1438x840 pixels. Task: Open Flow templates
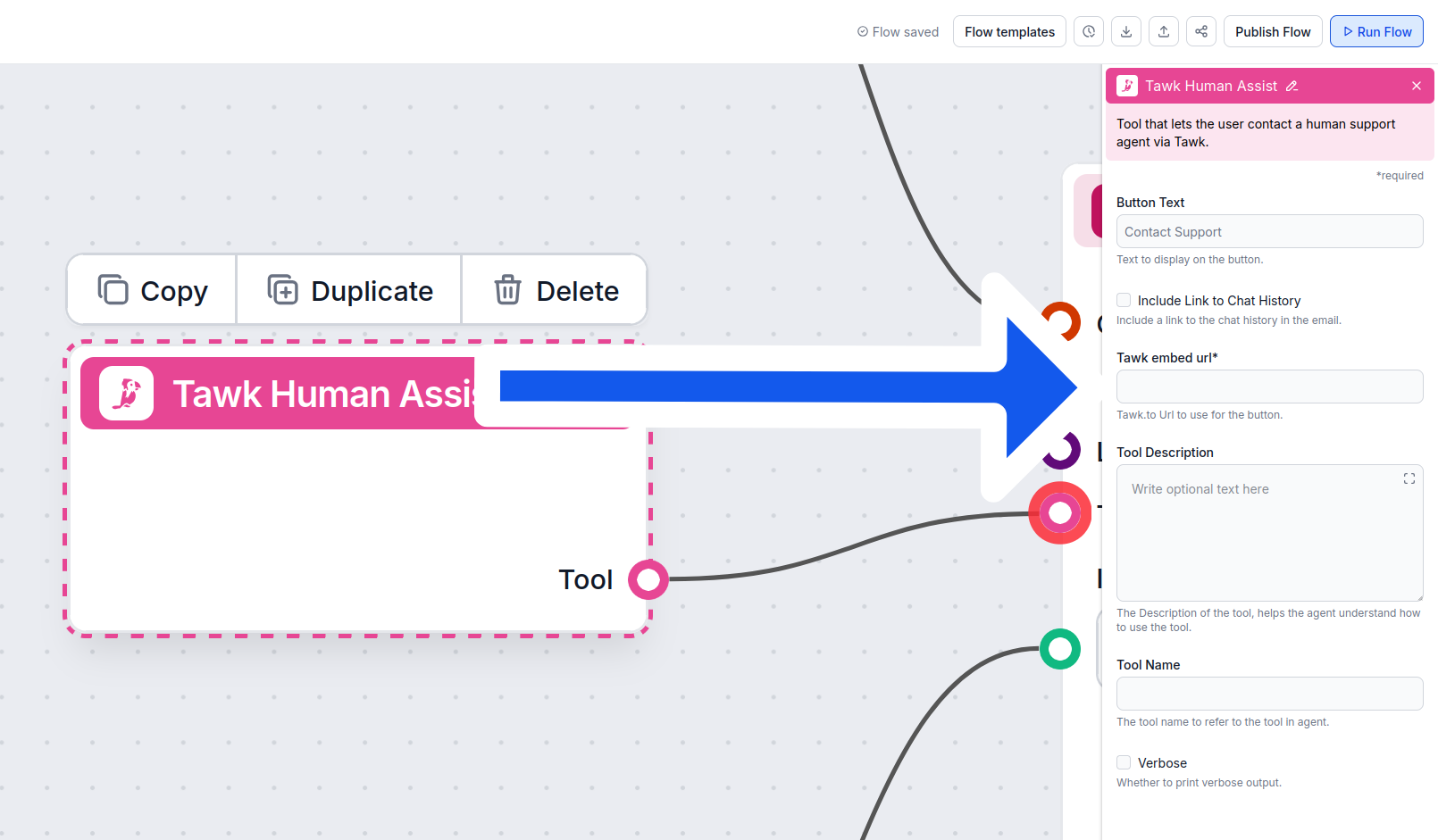click(1008, 31)
